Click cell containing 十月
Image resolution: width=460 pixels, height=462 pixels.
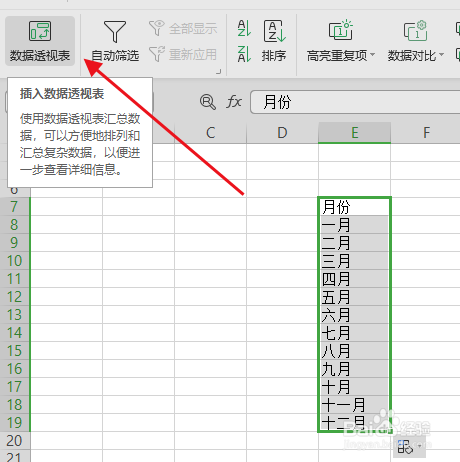click(x=354, y=387)
